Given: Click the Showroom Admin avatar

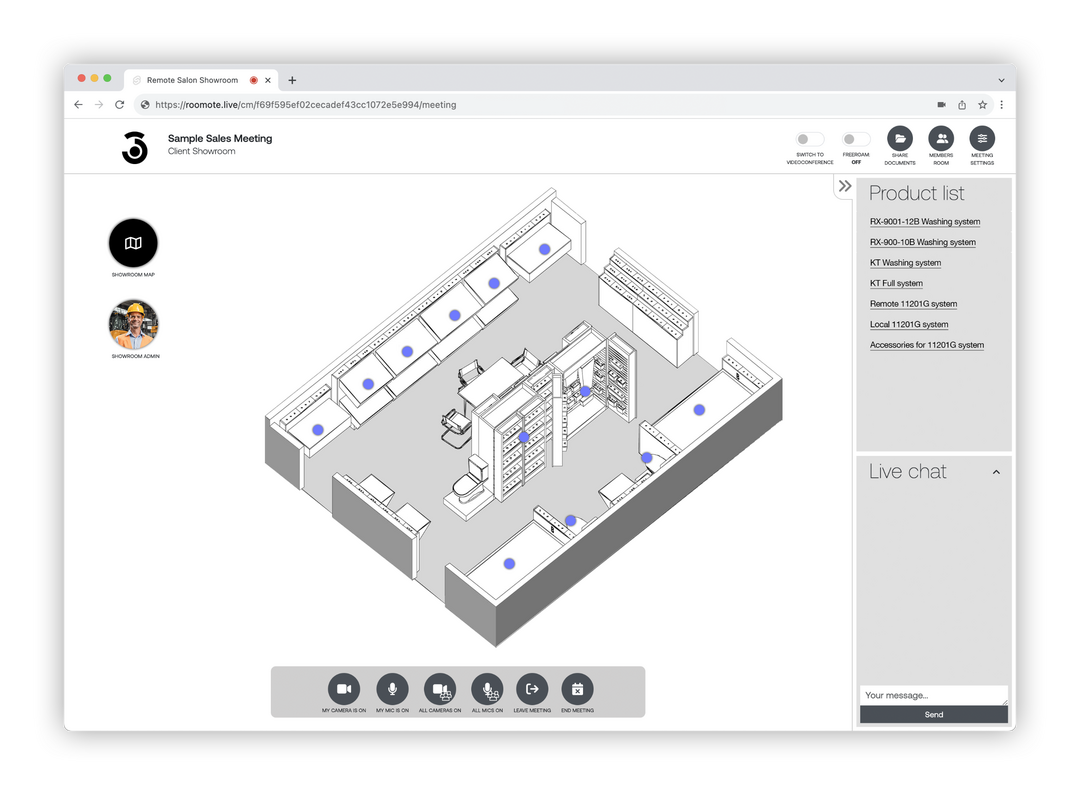Looking at the screenshot, I should point(133,325).
